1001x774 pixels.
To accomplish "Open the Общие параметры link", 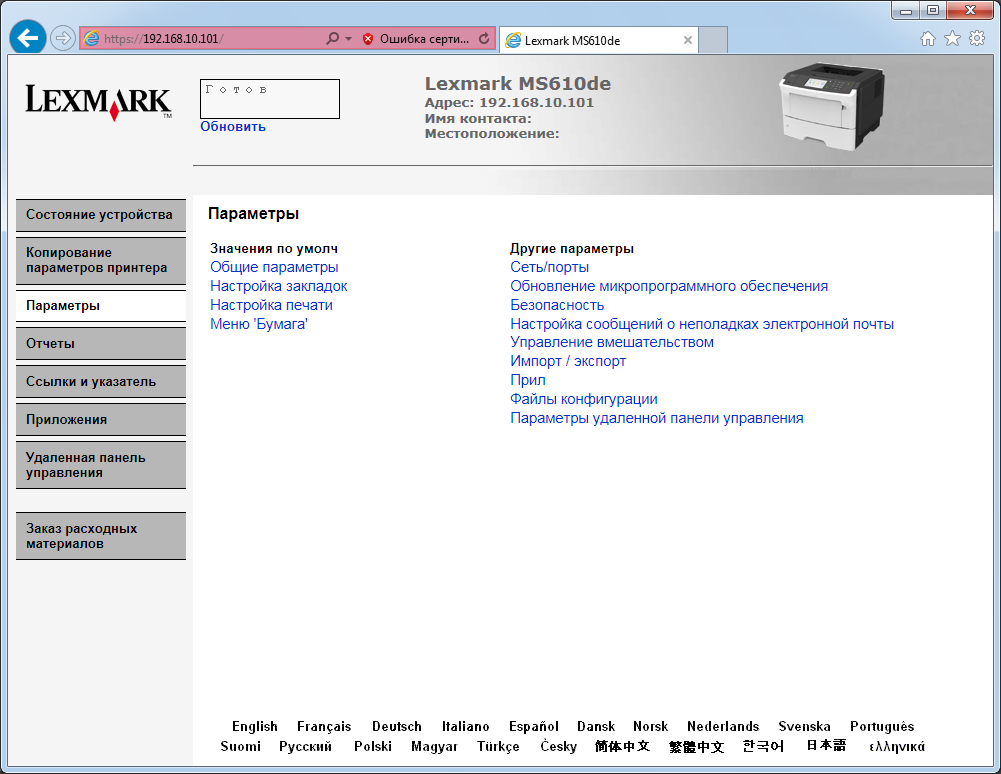I will (274, 267).
